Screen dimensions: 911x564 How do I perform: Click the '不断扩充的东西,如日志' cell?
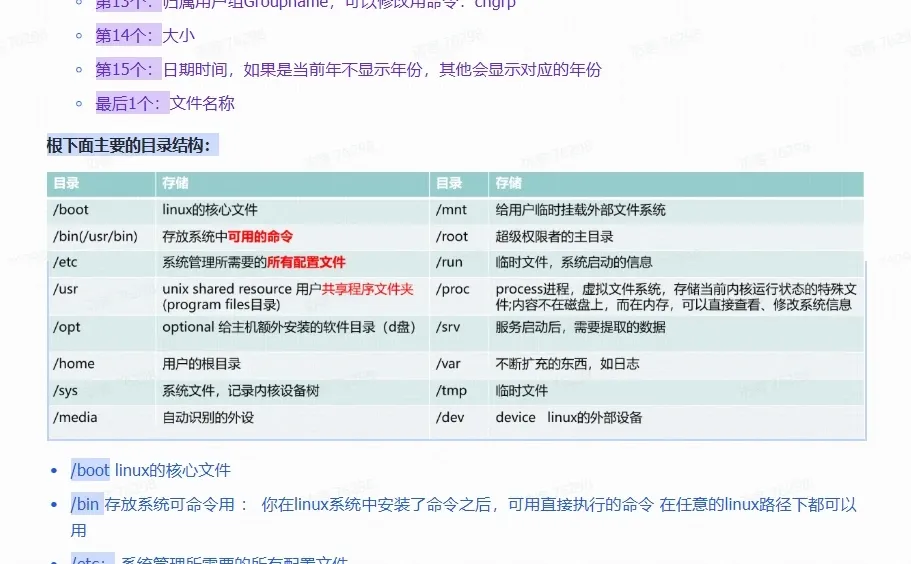click(676, 364)
